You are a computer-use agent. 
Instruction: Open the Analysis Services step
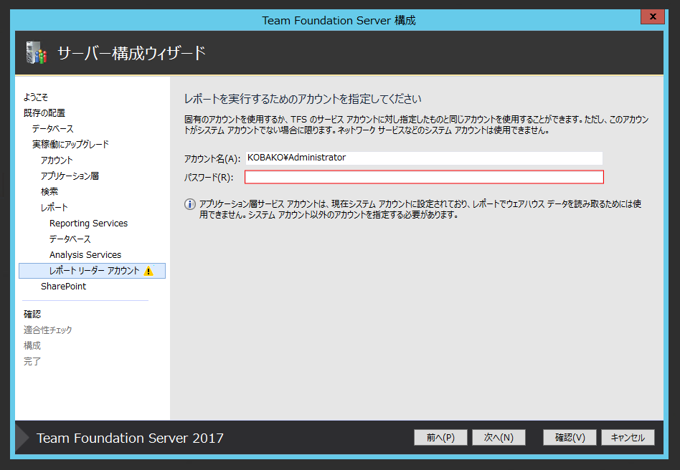tap(85, 255)
